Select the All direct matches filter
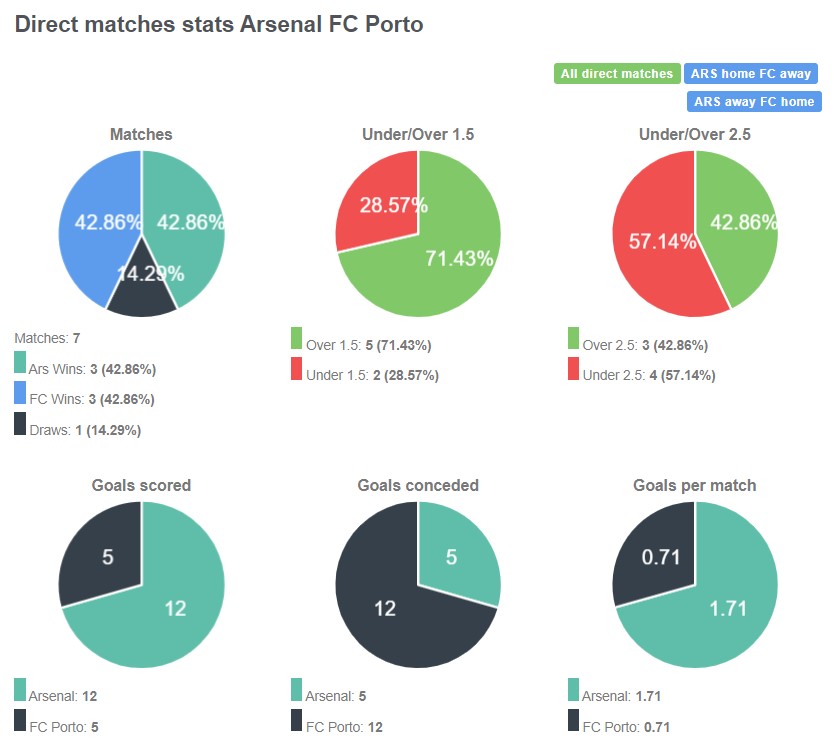This screenshot has width=835, height=742. [x=617, y=73]
